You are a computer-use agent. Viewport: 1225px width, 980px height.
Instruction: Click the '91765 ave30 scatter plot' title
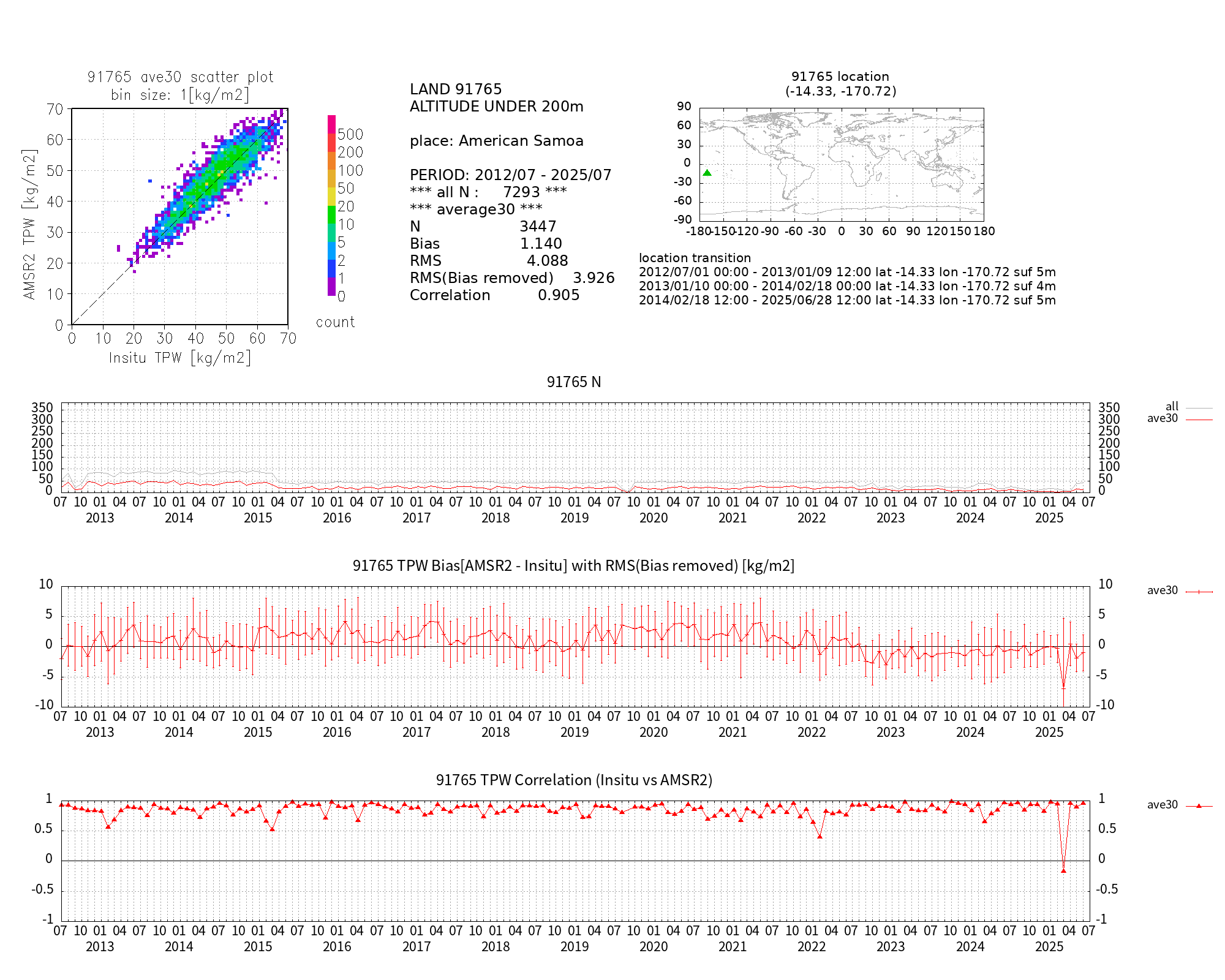click(x=180, y=77)
